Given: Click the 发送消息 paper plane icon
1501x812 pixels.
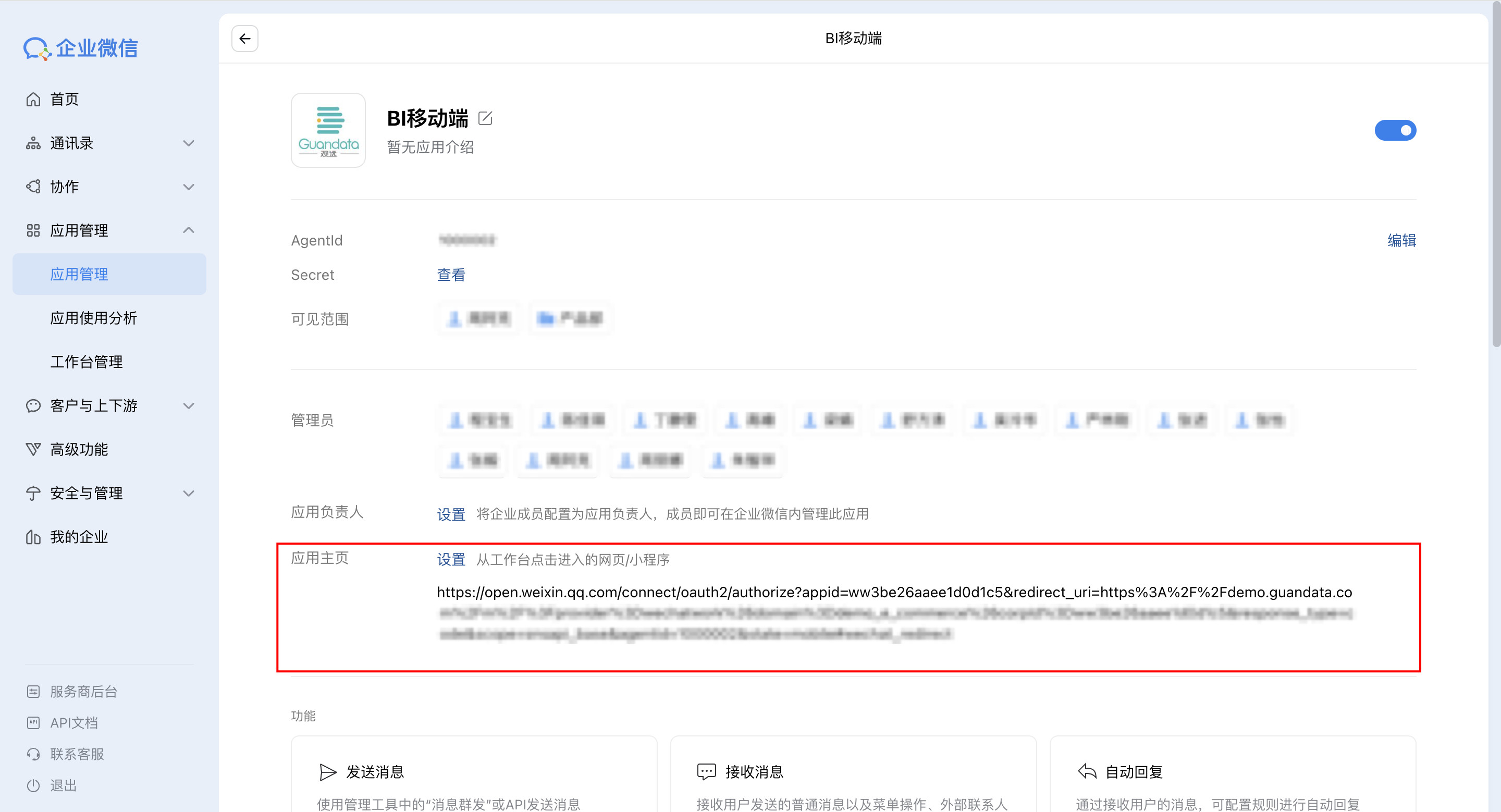Looking at the screenshot, I should click(328, 772).
